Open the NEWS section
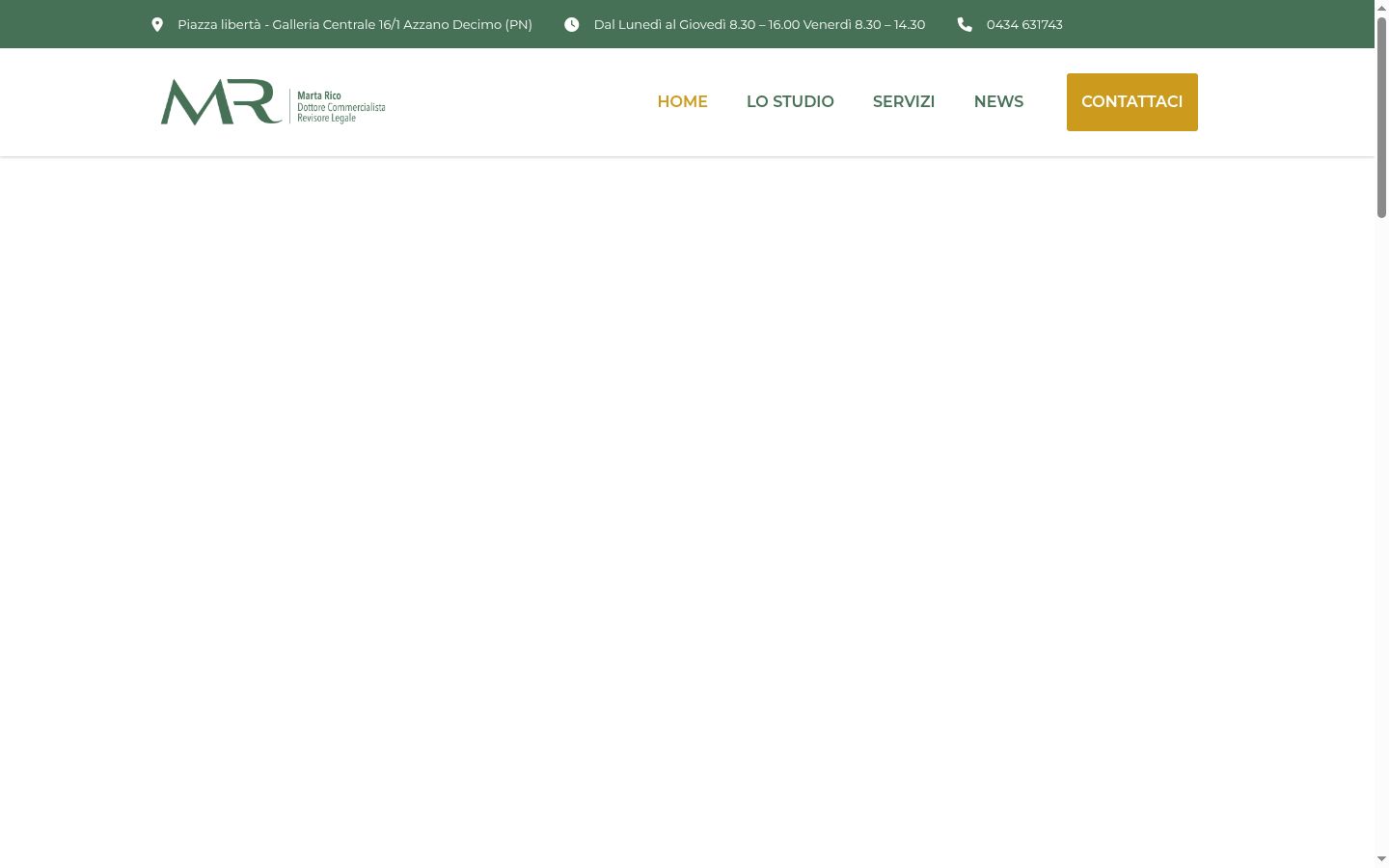 998,102
